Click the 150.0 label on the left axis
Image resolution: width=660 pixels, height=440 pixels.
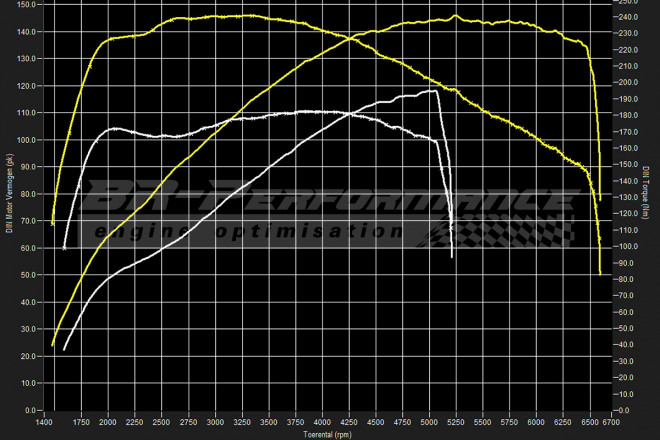[x=26, y=5]
